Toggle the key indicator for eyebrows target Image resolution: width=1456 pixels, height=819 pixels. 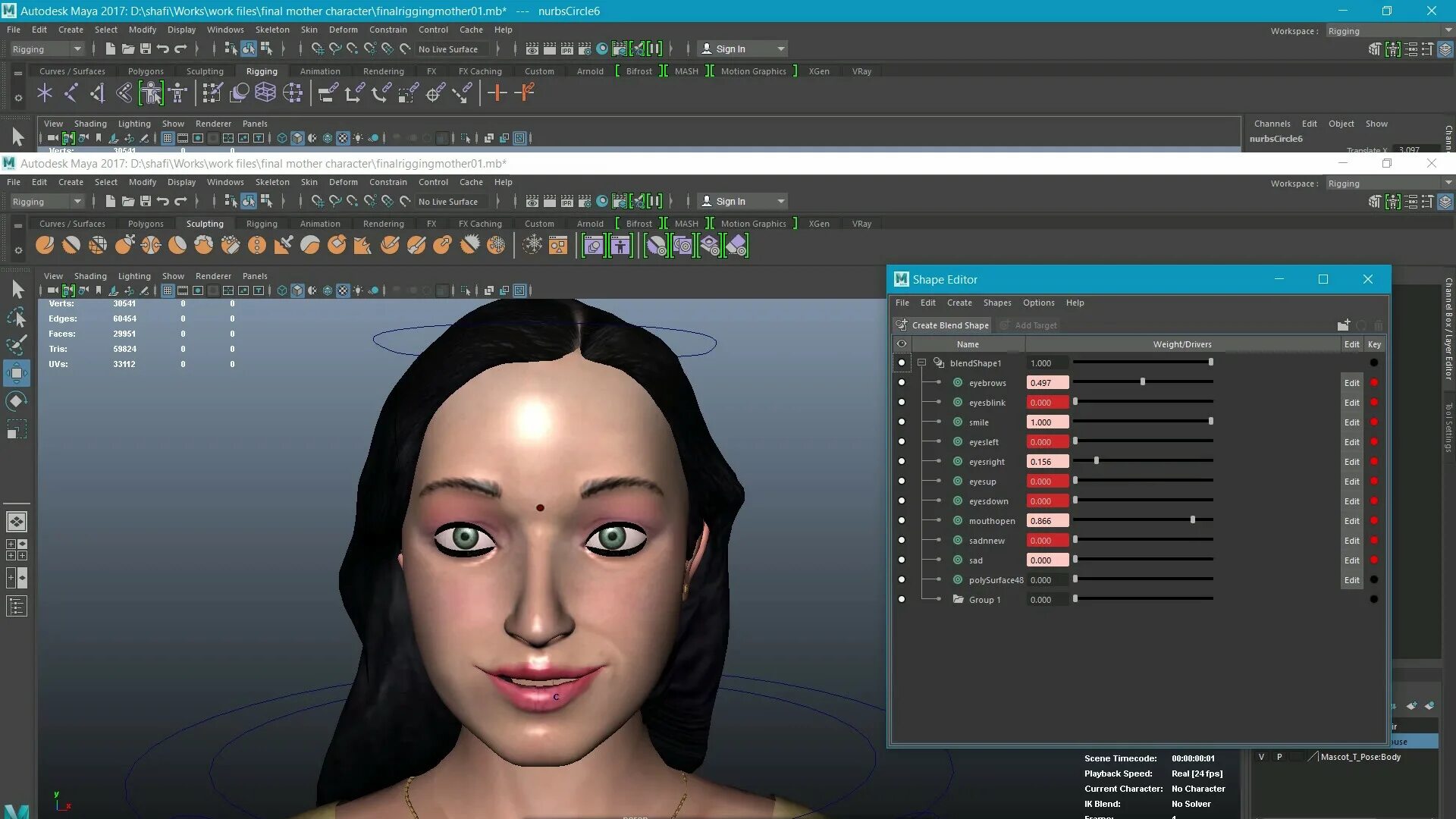pos(1373,383)
